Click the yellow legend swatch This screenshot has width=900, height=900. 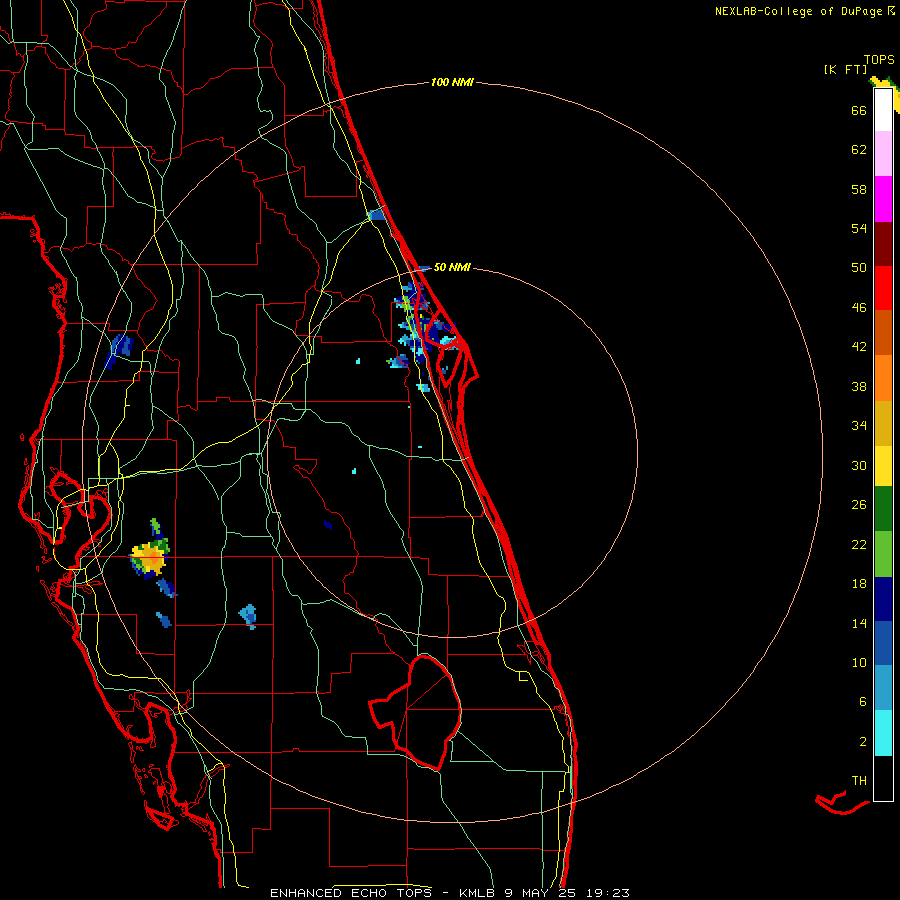(883, 466)
